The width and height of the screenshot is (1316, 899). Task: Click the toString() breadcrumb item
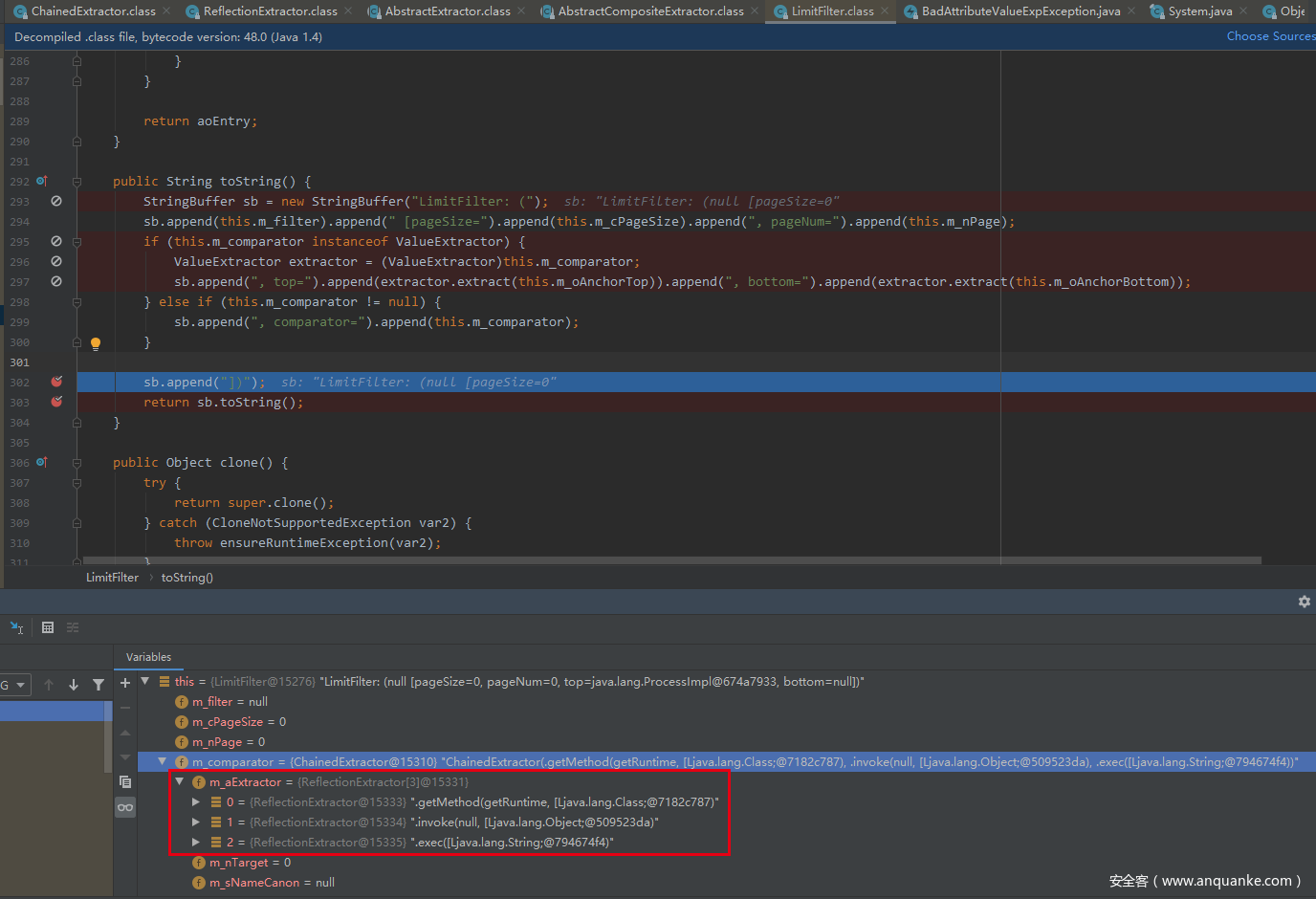tap(186, 578)
